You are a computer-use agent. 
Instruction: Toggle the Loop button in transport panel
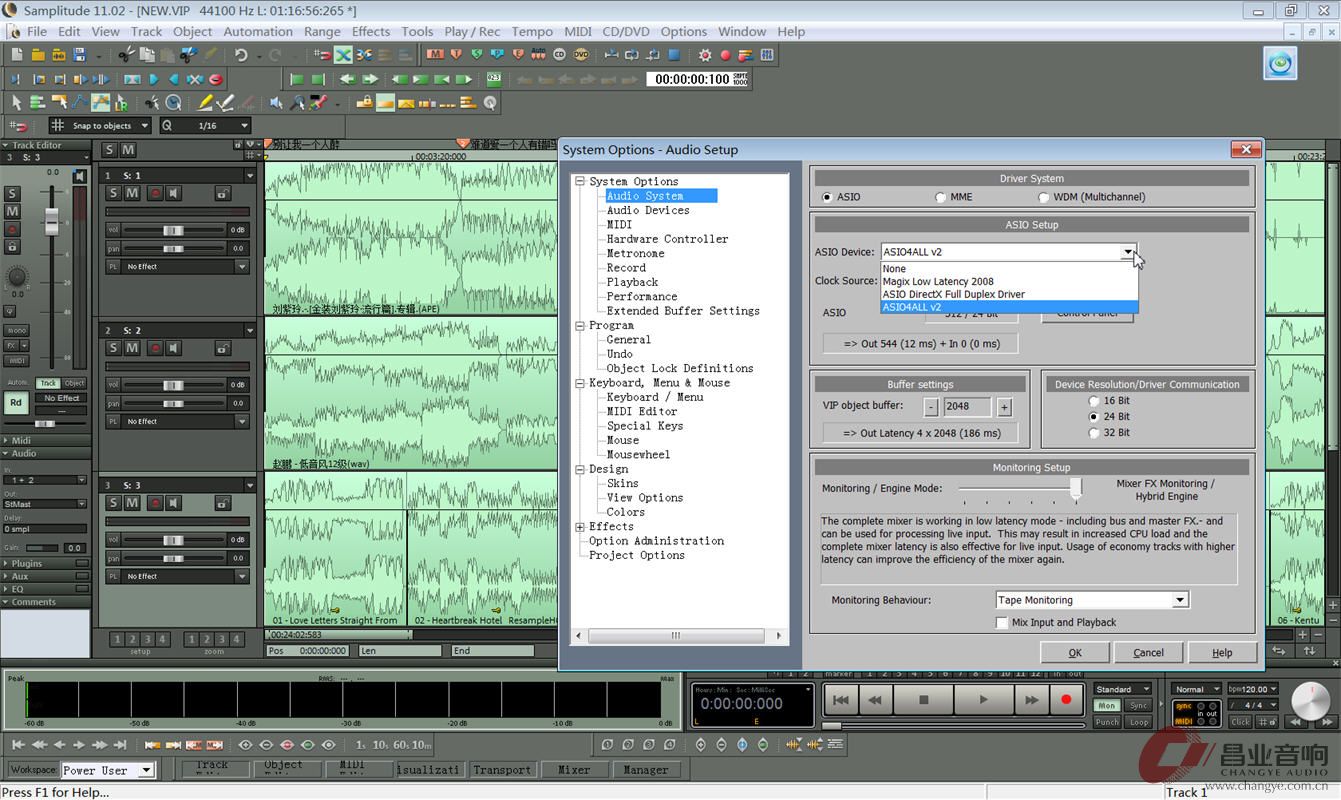(1138, 722)
